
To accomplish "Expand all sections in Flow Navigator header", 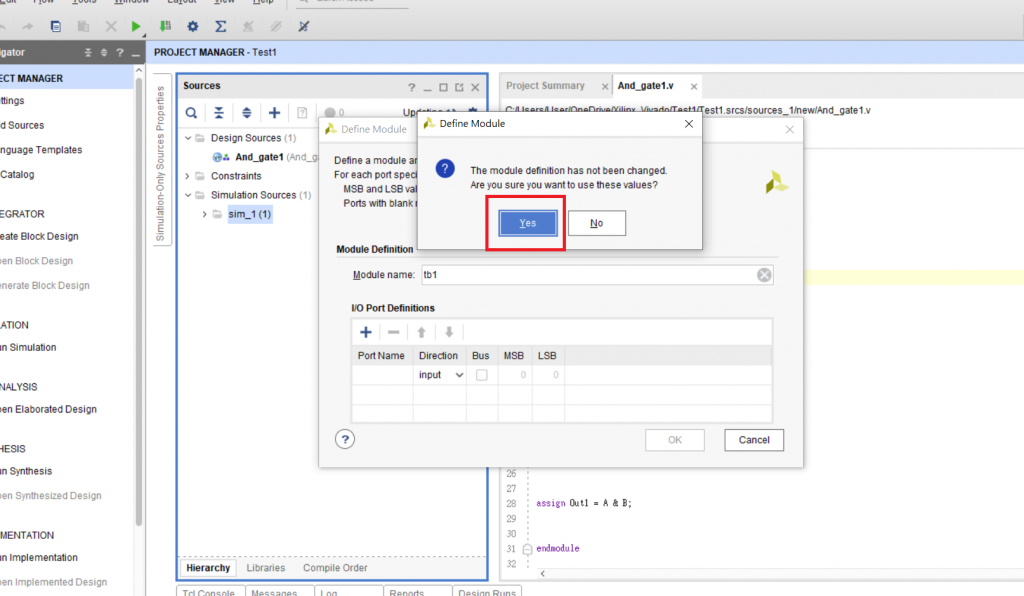I will (x=104, y=52).
